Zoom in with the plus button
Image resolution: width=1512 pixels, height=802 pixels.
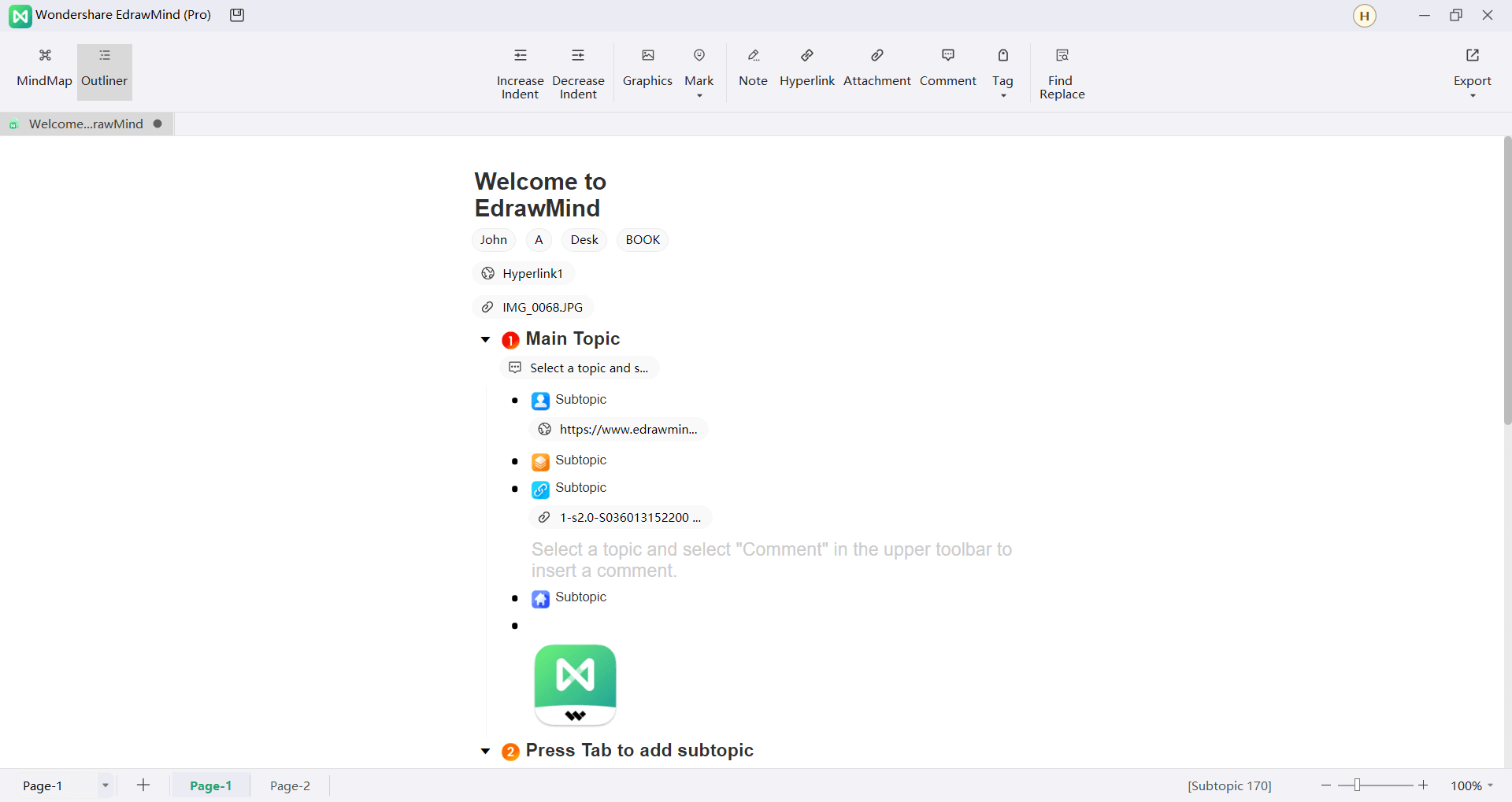click(x=1423, y=785)
